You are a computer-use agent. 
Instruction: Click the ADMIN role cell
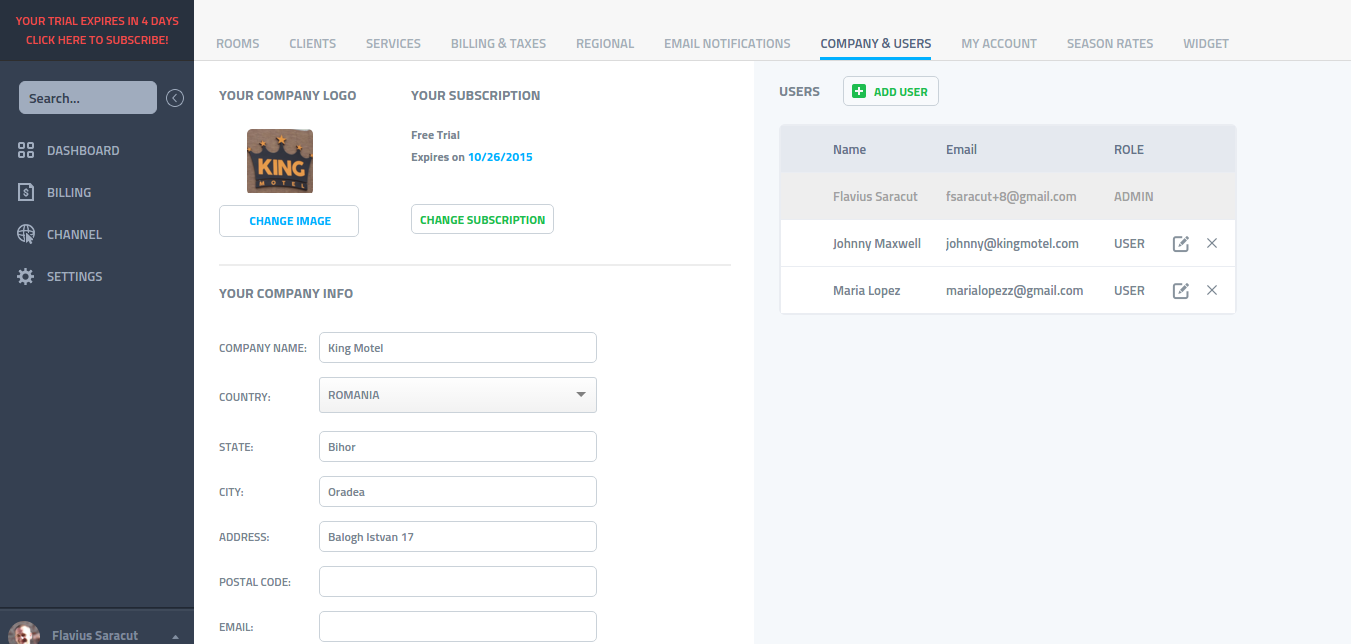1134,197
